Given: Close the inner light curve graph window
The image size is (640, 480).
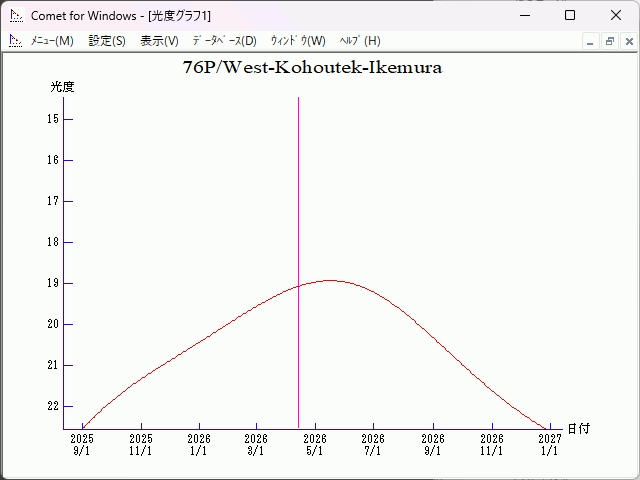Looking at the screenshot, I should click(x=628, y=41).
